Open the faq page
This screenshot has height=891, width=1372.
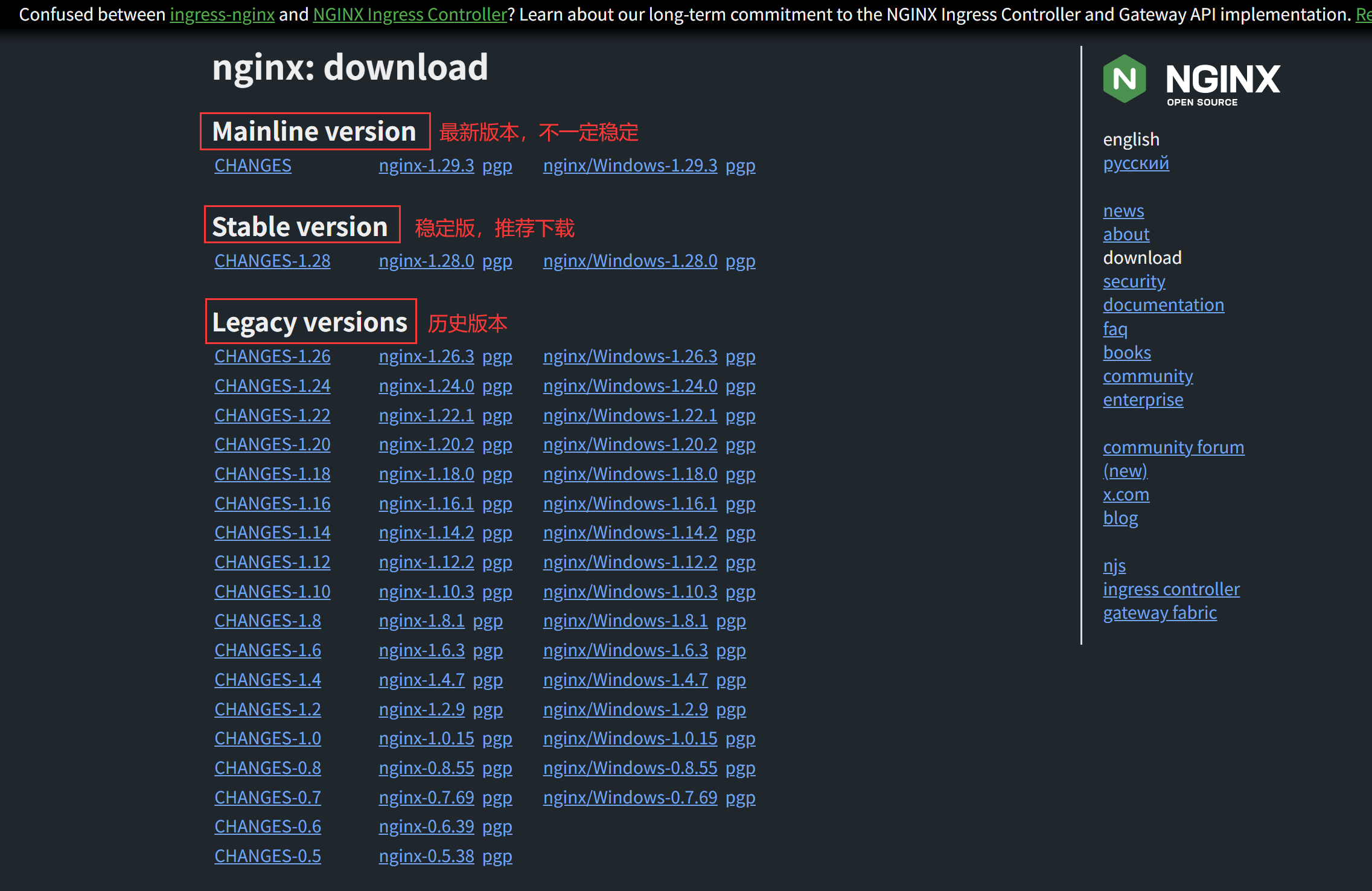[x=1115, y=328]
